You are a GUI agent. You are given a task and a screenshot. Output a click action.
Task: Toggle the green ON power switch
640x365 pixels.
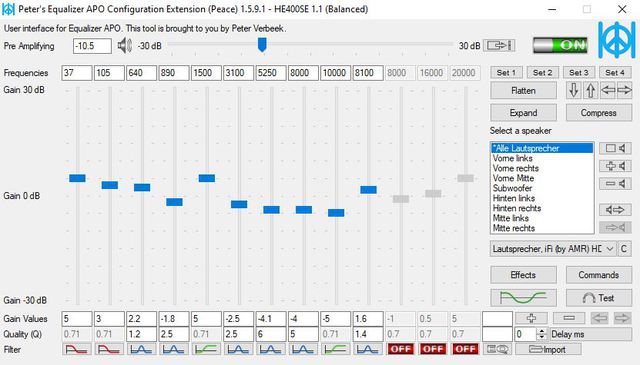(560, 45)
